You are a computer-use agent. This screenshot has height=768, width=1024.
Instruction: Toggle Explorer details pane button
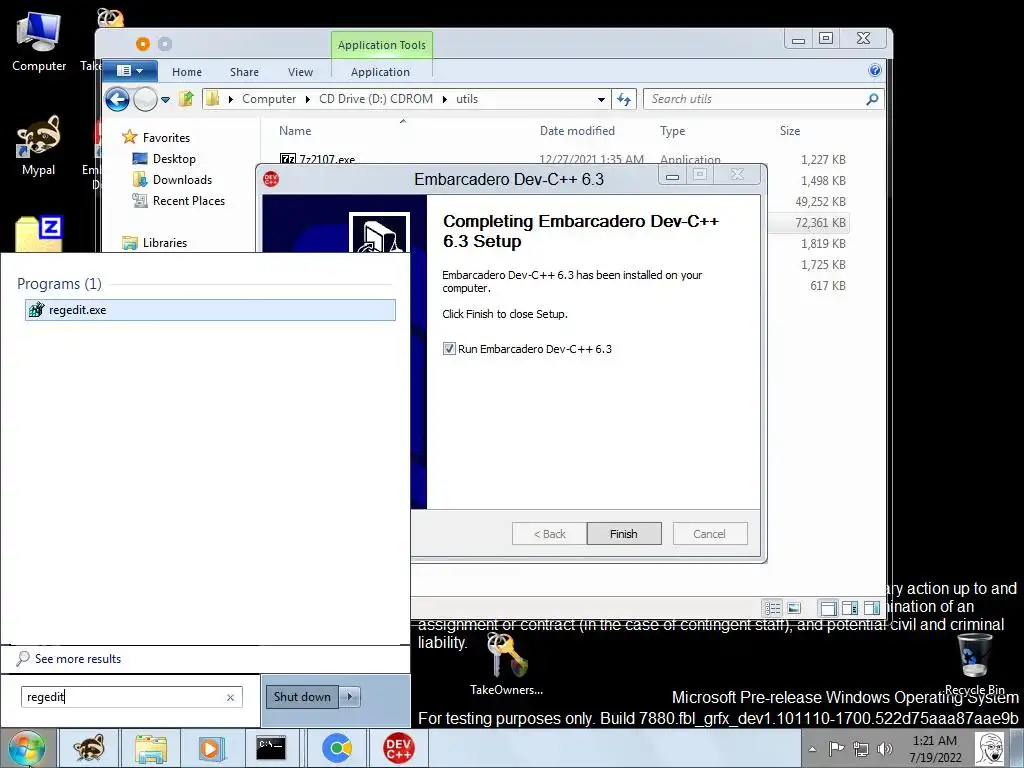coord(850,608)
